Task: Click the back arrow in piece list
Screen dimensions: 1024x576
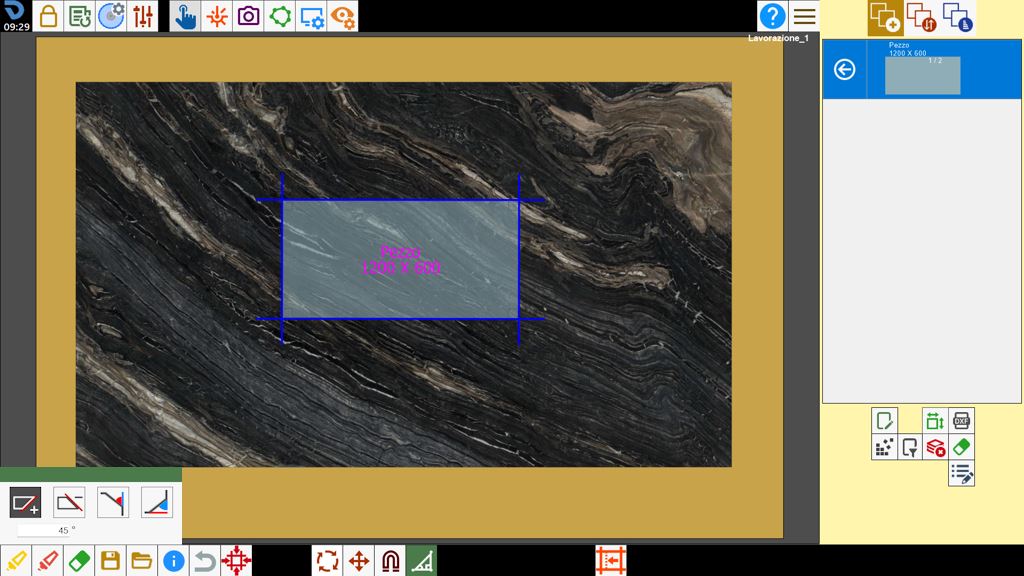Action: pyautogui.click(x=844, y=69)
